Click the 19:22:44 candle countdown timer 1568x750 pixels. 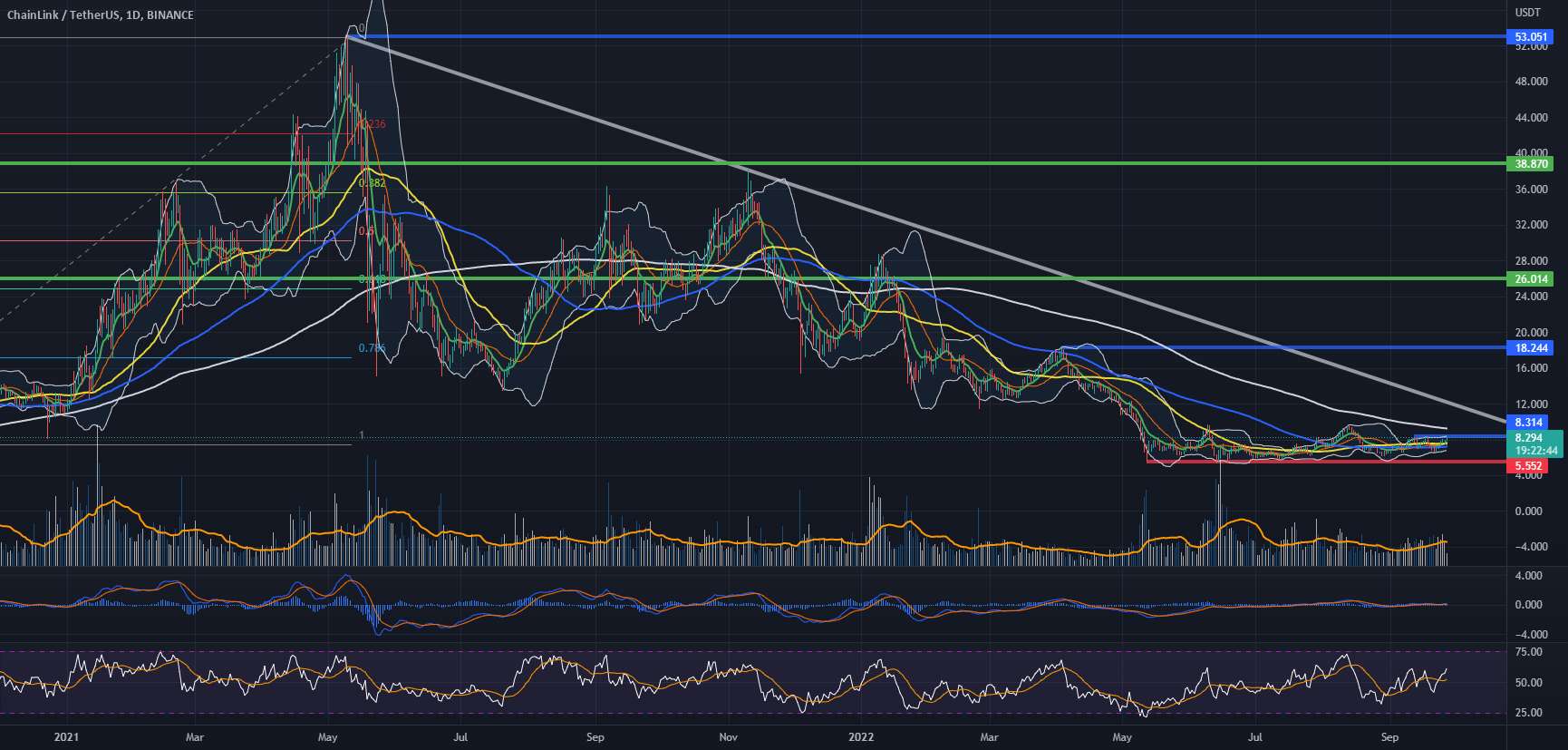(x=1534, y=451)
